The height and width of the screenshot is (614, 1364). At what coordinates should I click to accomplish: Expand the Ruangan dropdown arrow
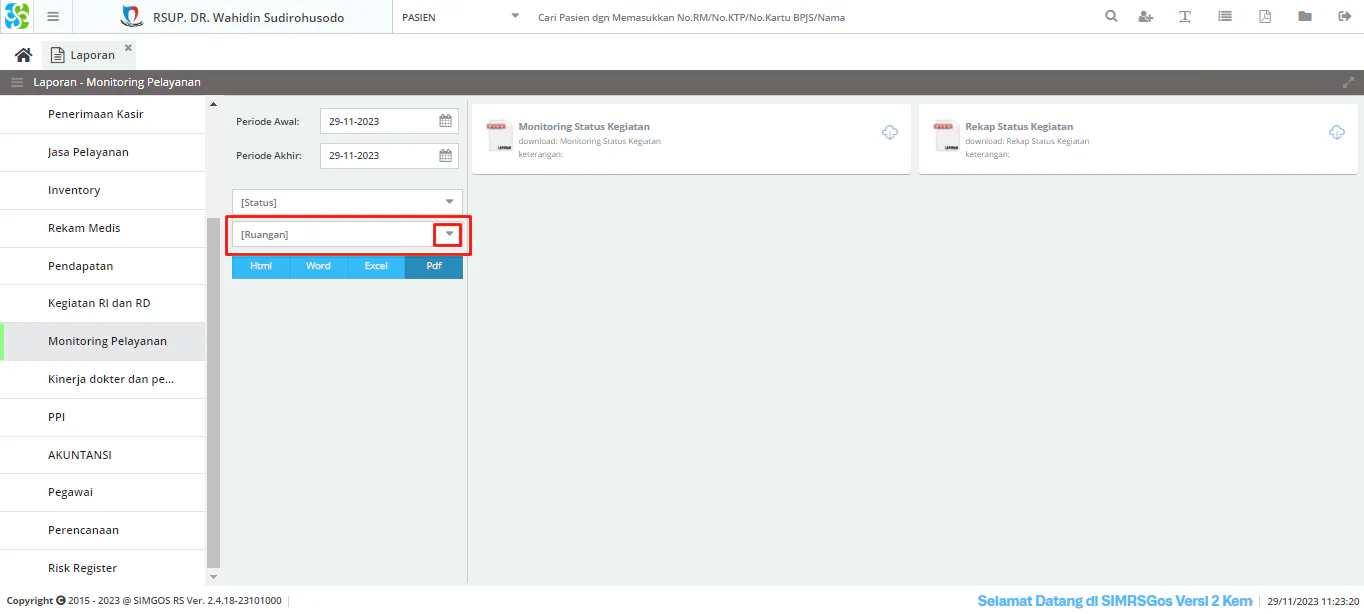[x=449, y=234]
